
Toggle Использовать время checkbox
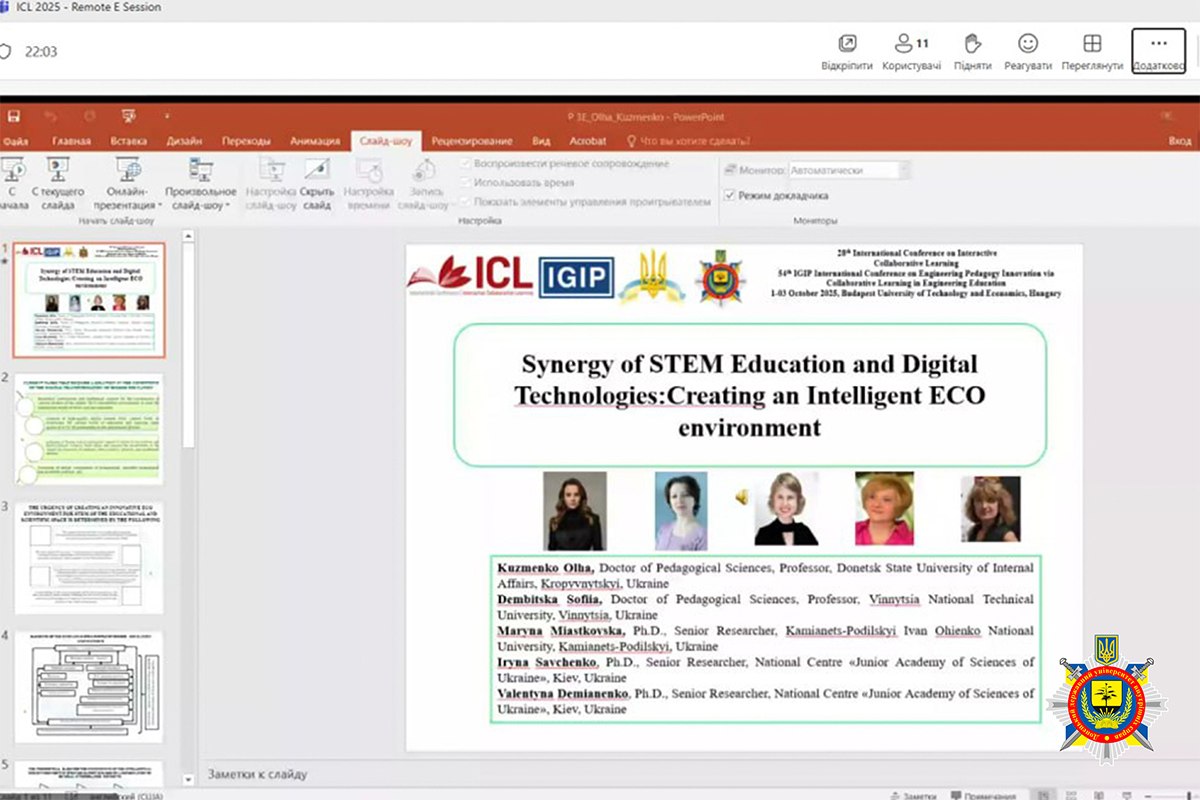pos(466,183)
